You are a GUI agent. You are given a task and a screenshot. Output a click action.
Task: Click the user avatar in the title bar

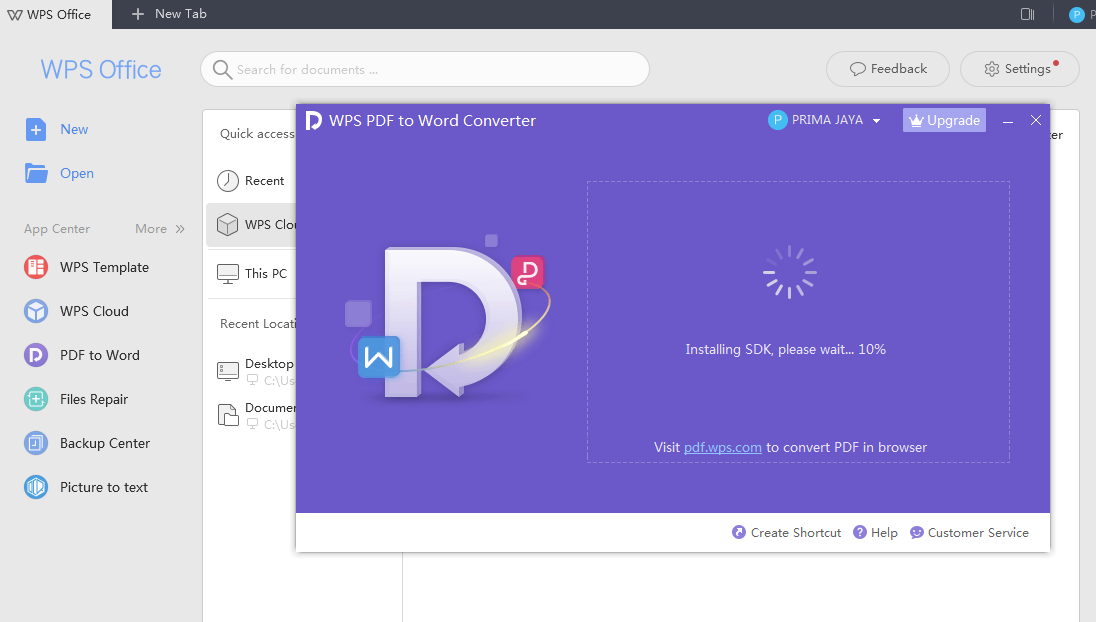tap(1076, 14)
